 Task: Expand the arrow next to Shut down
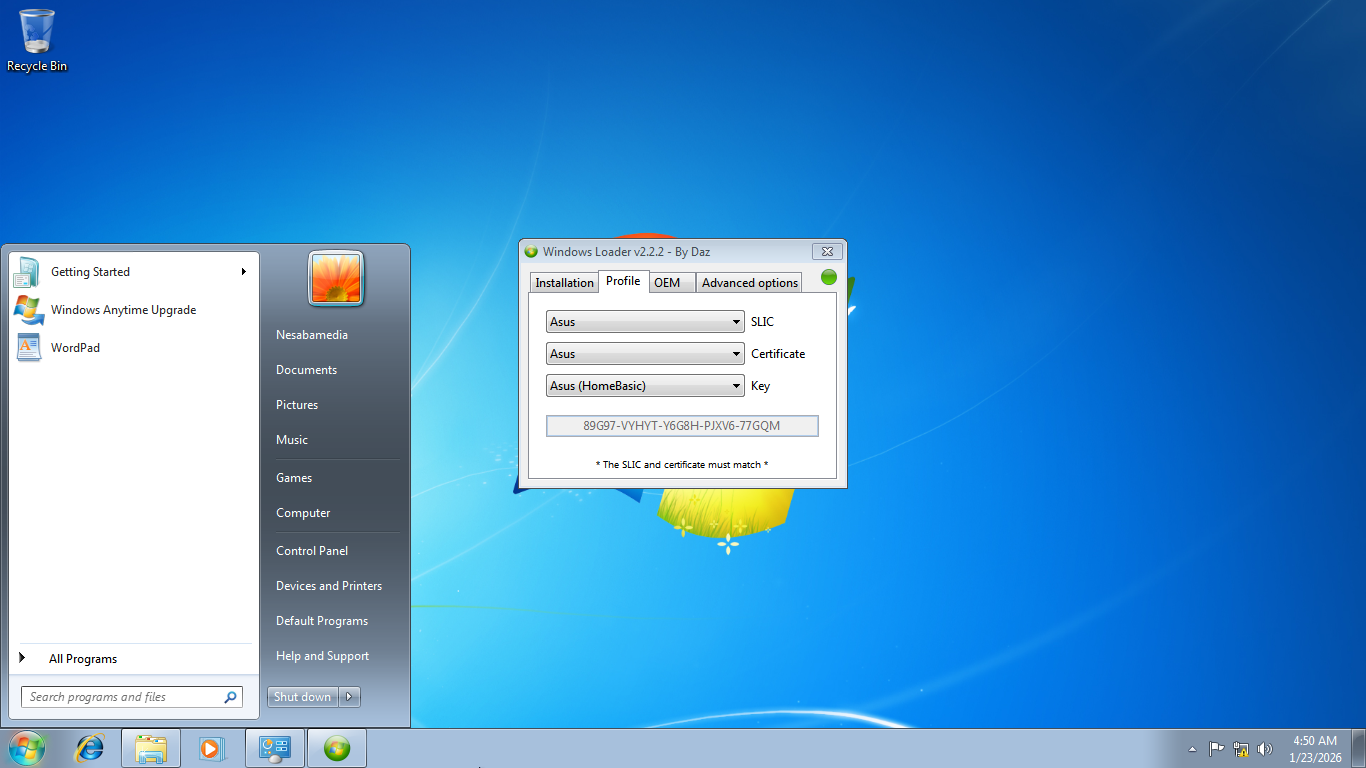349,697
